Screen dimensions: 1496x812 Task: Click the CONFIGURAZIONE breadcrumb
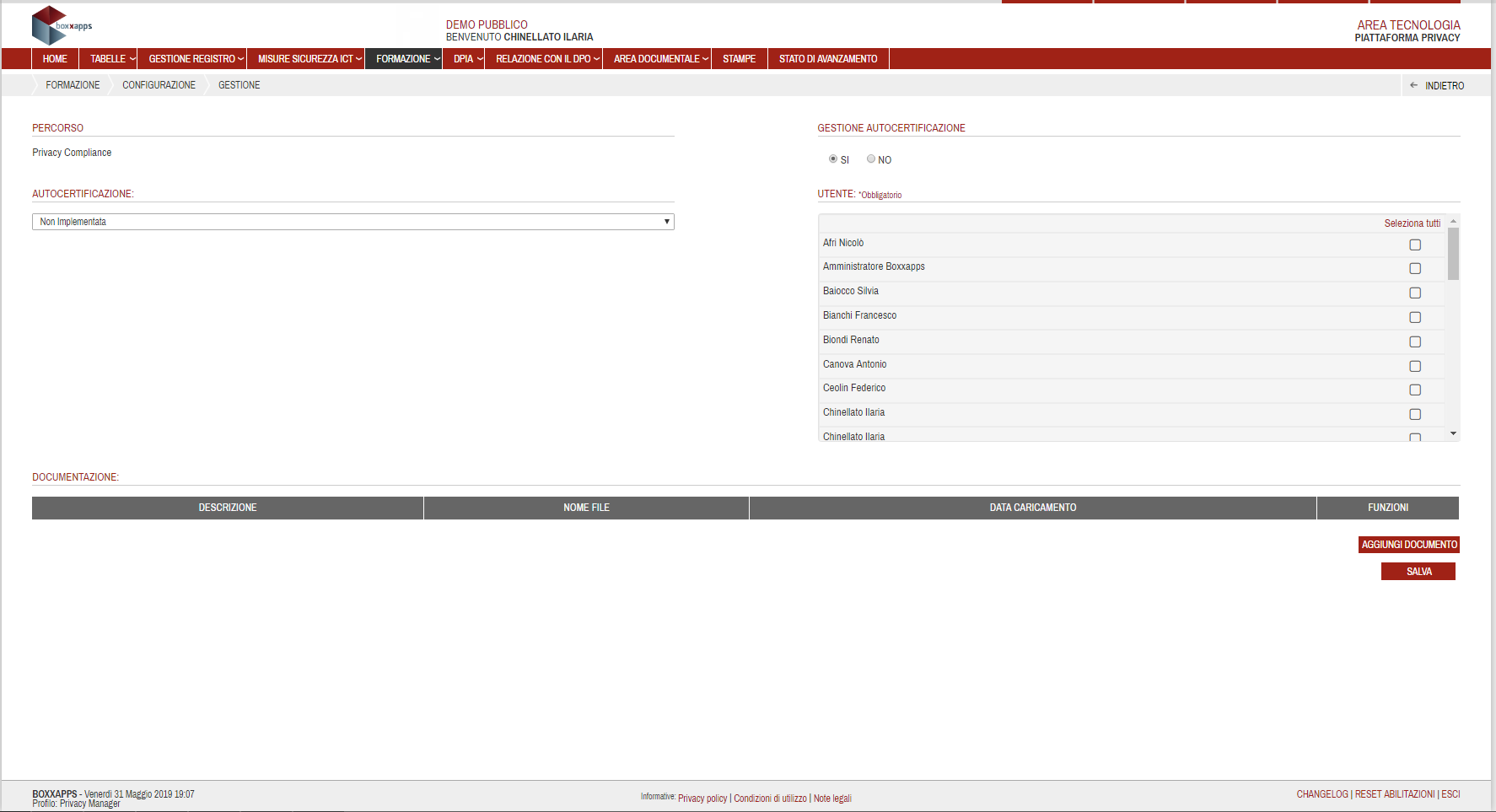tap(159, 85)
